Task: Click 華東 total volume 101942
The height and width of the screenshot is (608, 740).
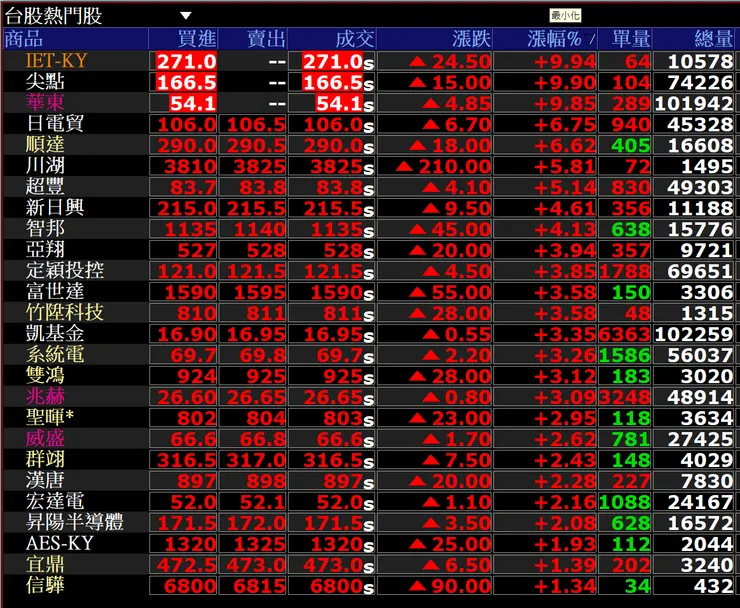Action: click(x=694, y=103)
